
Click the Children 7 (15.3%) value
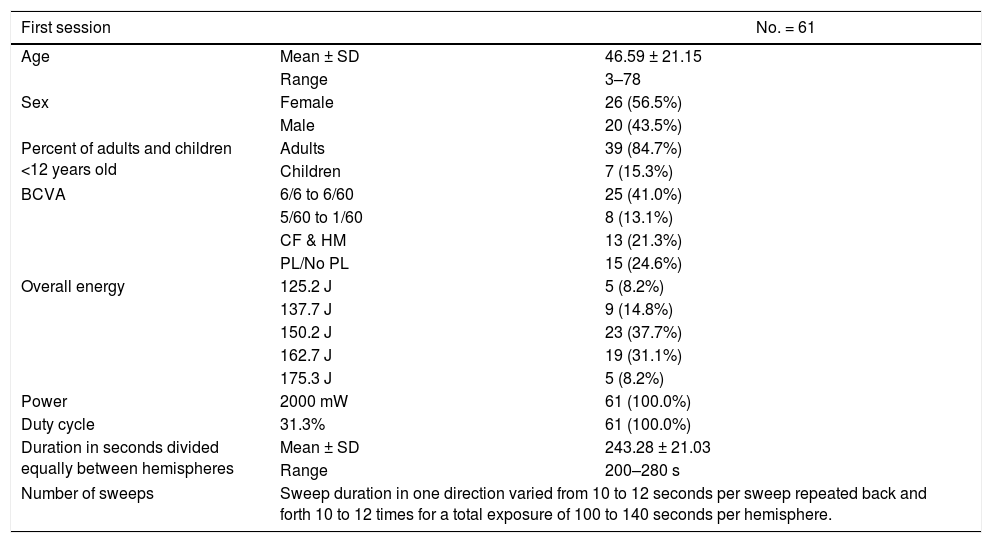(x=633, y=172)
